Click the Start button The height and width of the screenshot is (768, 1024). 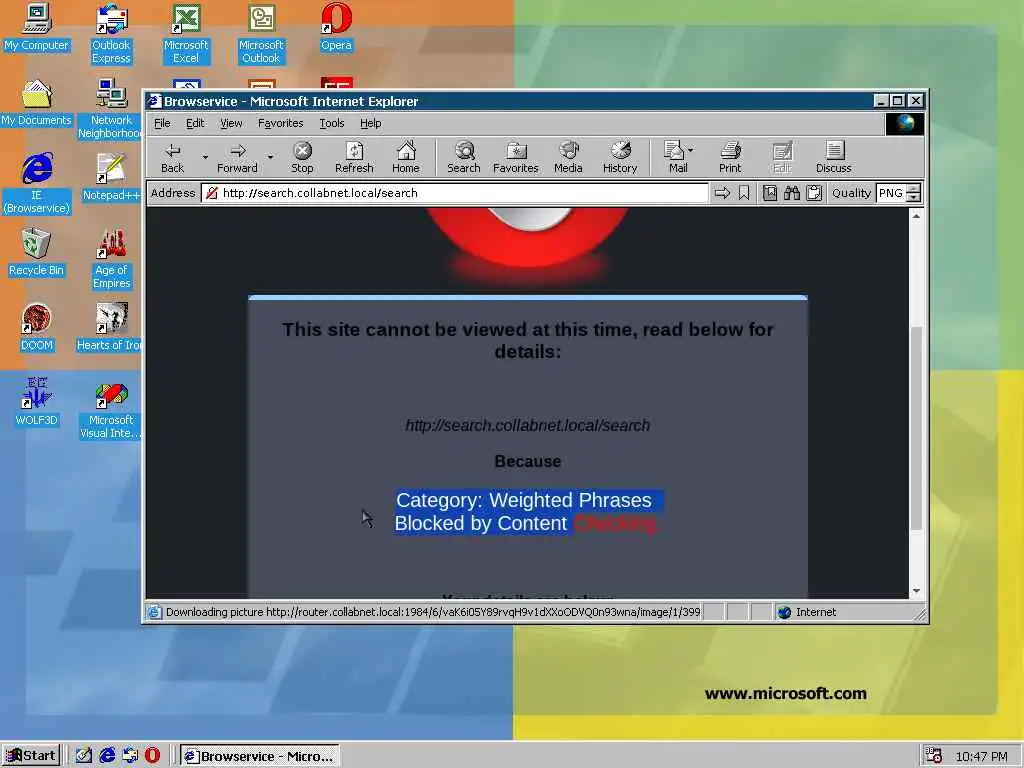click(31, 756)
